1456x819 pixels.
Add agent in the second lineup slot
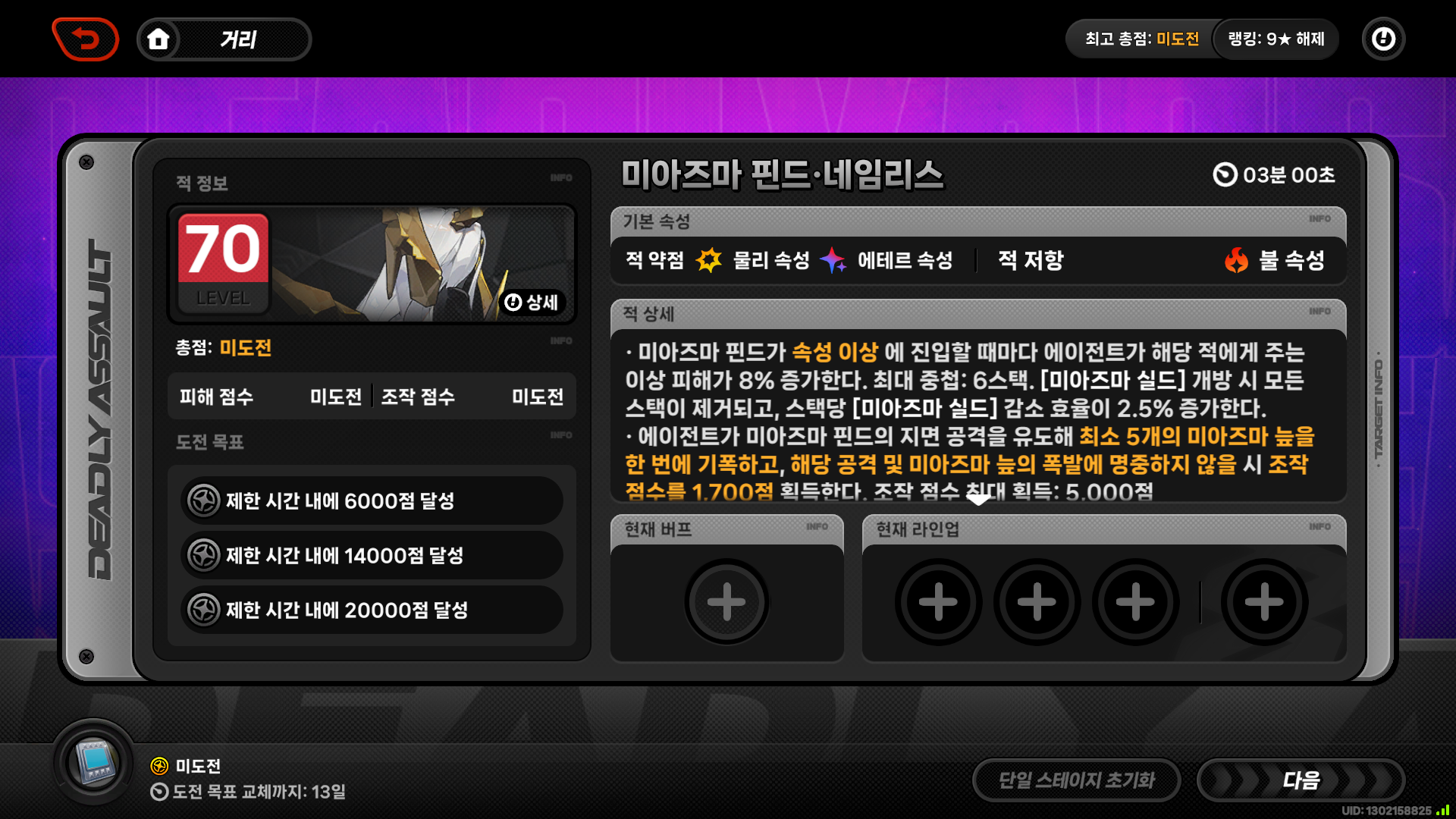pyautogui.click(x=1037, y=602)
